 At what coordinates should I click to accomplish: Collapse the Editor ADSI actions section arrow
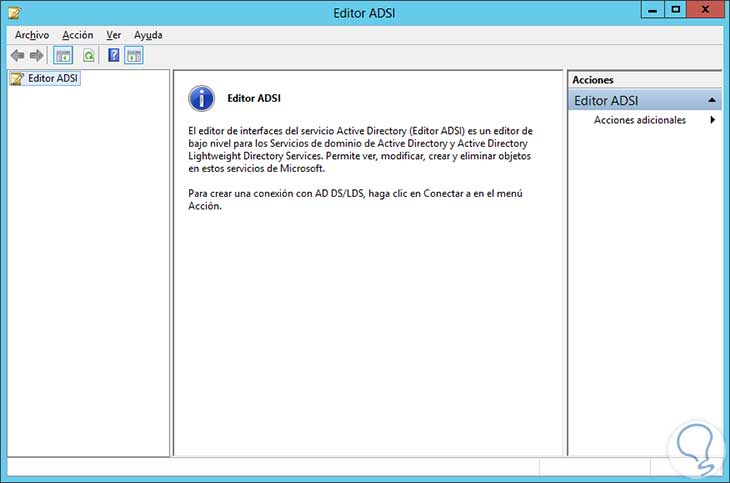712,100
